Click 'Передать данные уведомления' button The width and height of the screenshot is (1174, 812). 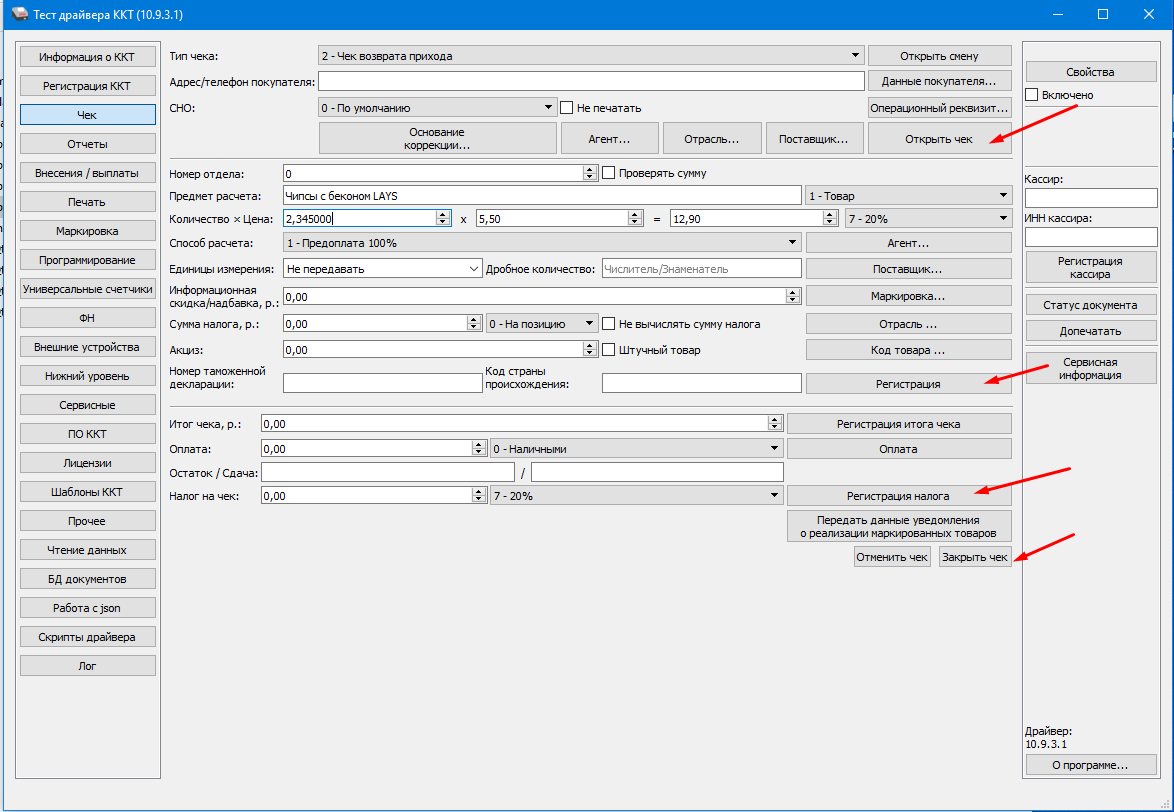tap(898, 526)
